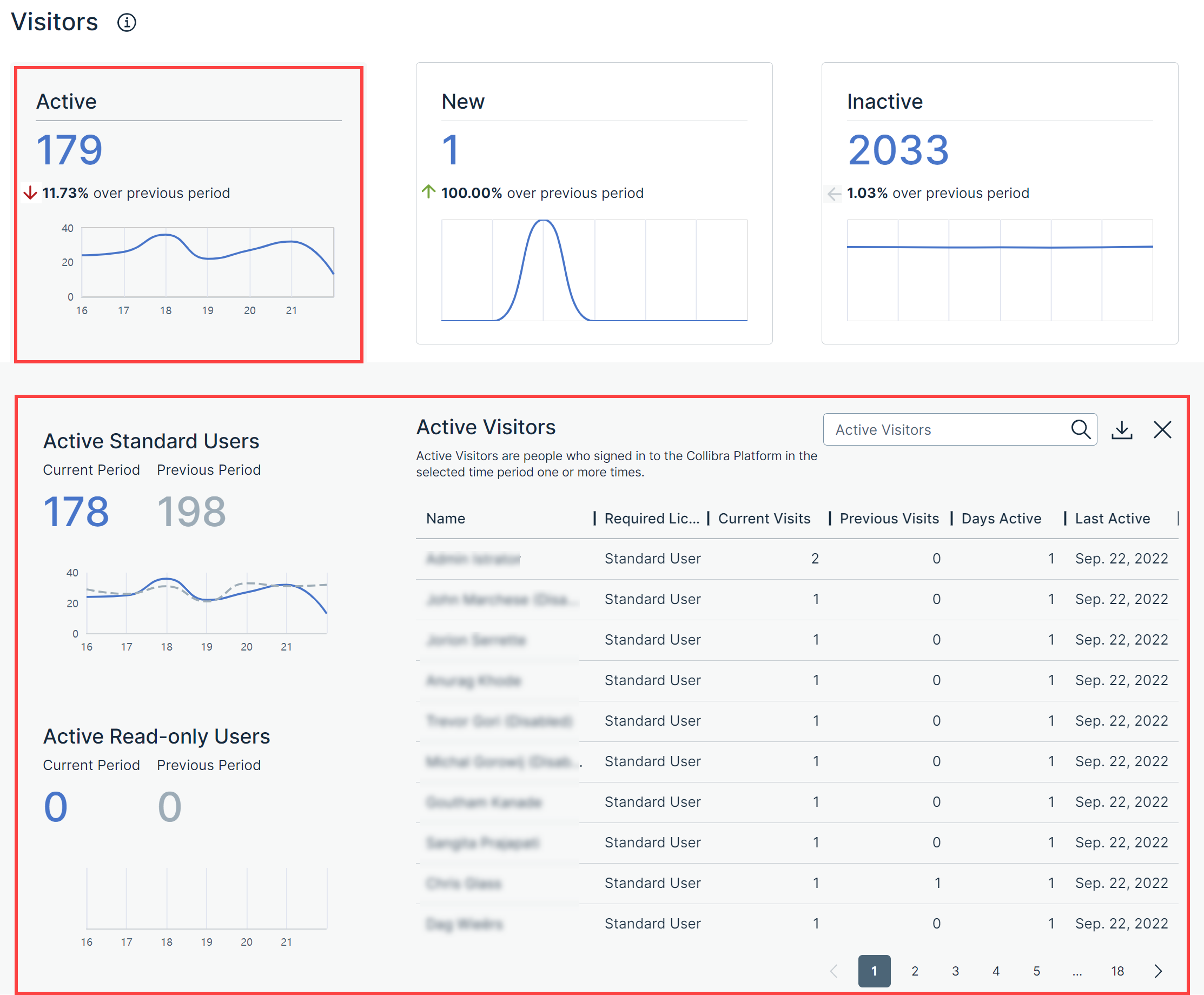The width and height of the screenshot is (1204, 995).
Task: Click the Visitors info icon
Action: (x=127, y=22)
